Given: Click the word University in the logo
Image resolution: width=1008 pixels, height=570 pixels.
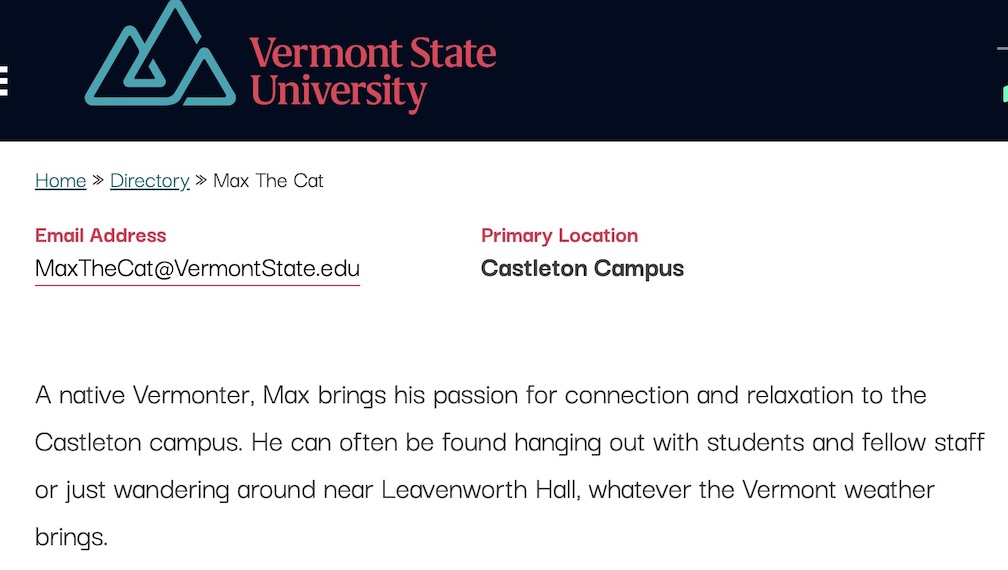Looking at the screenshot, I should click(339, 93).
